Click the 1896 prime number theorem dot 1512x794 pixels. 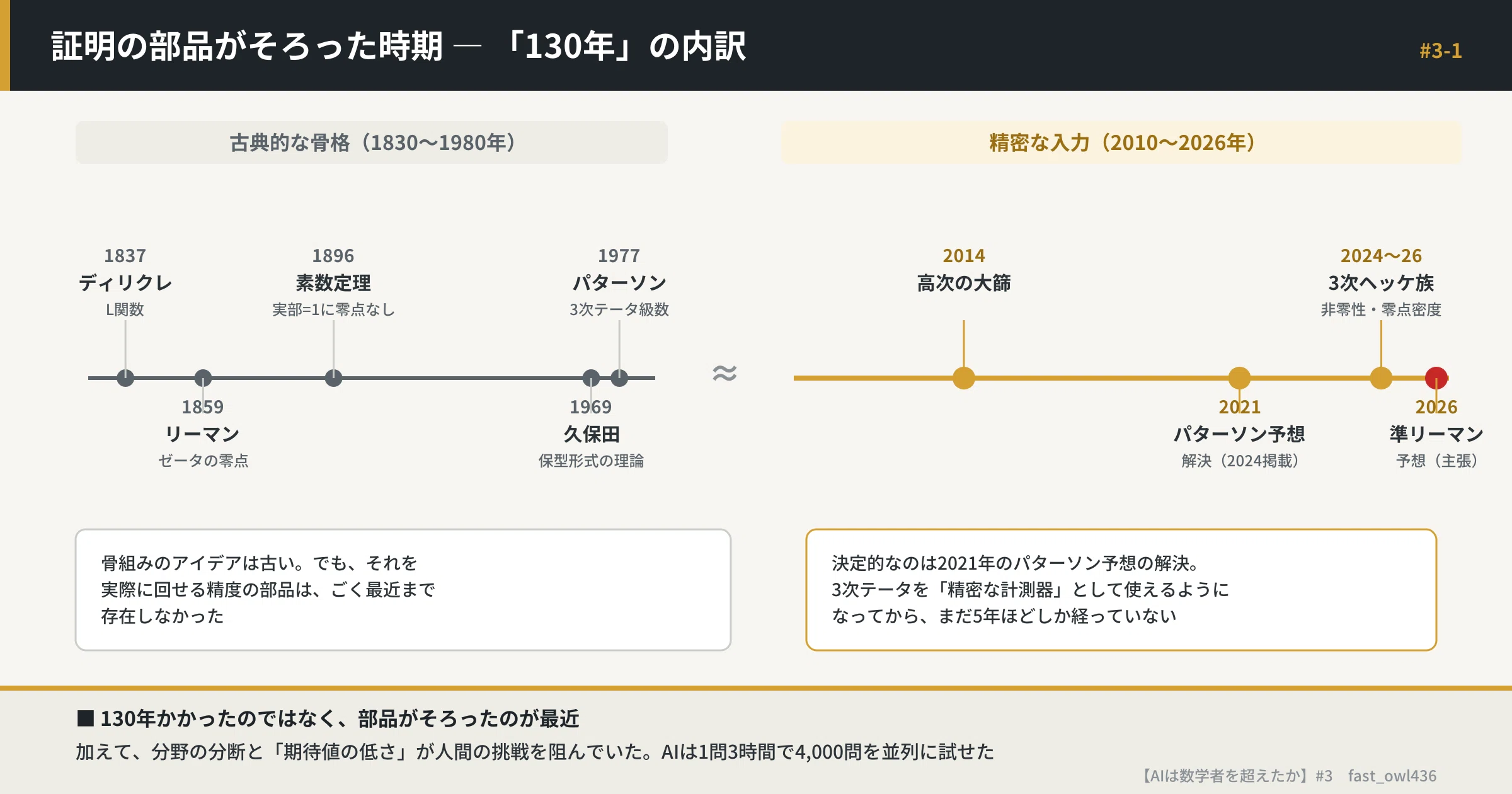coord(333,378)
